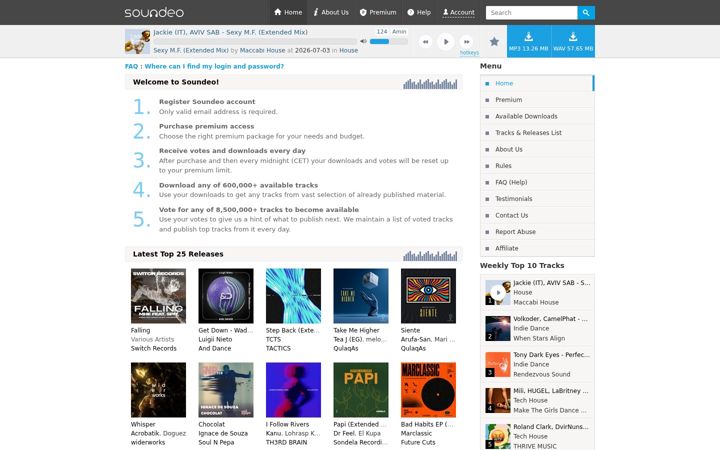Download the MP3 13.26 MB file

click(x=529, y=41)
